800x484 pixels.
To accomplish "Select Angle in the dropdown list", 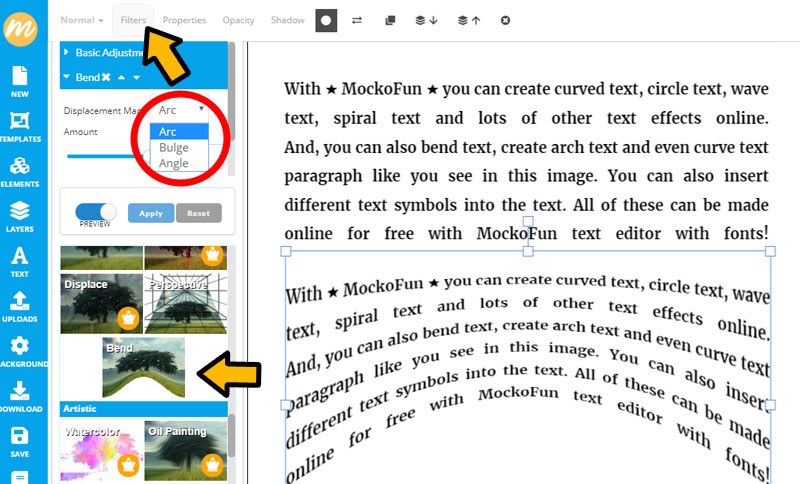I will (180, 163).
